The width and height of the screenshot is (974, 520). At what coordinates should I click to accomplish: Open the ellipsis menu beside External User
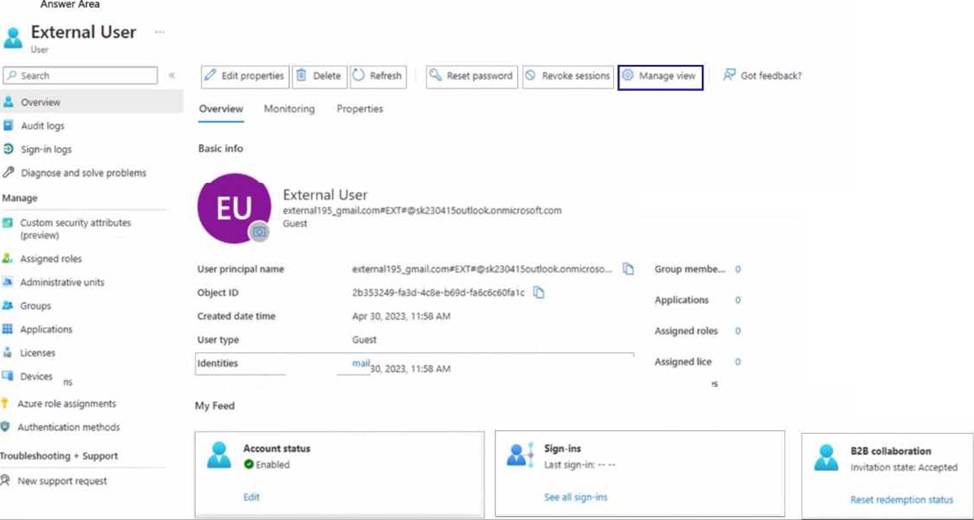(x=159, y=32)
